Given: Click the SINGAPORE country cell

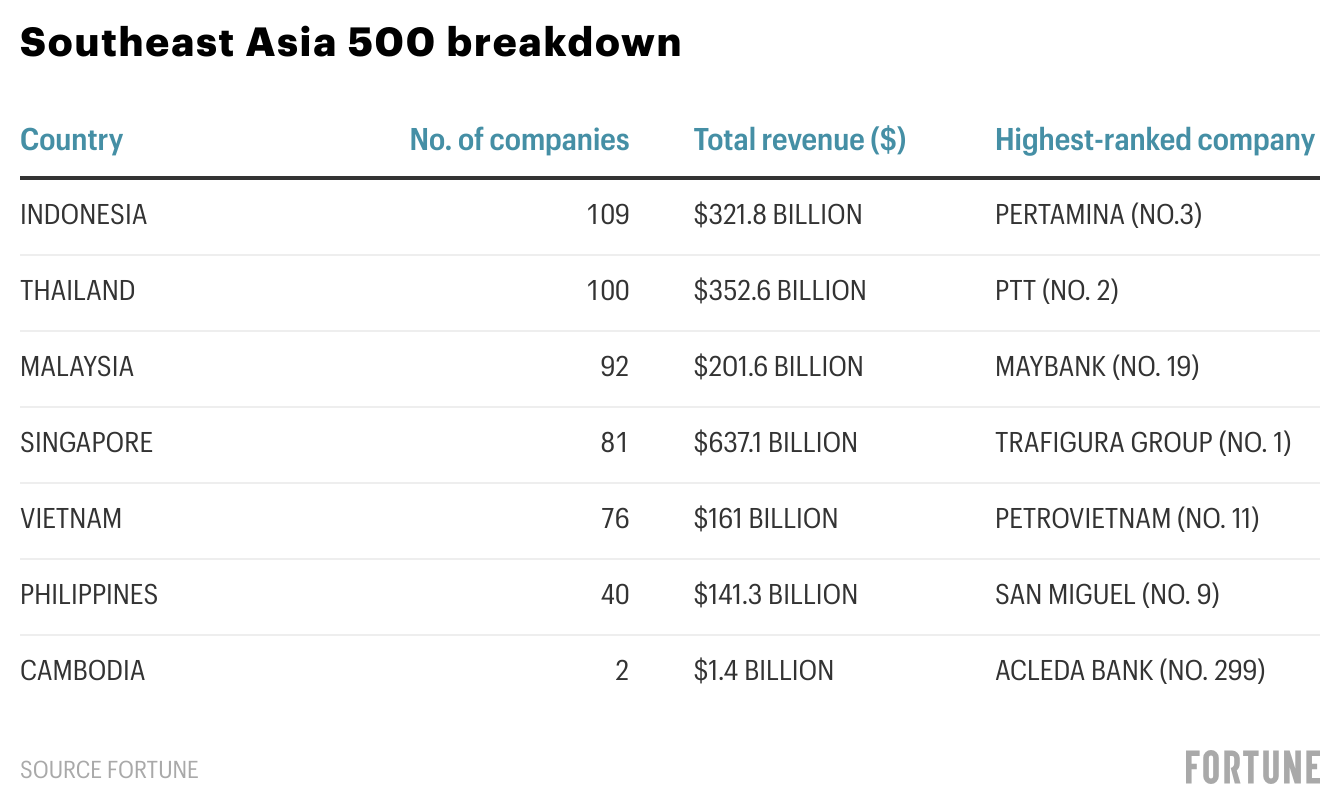Looking at the screenshot, I should pos(86,443).
